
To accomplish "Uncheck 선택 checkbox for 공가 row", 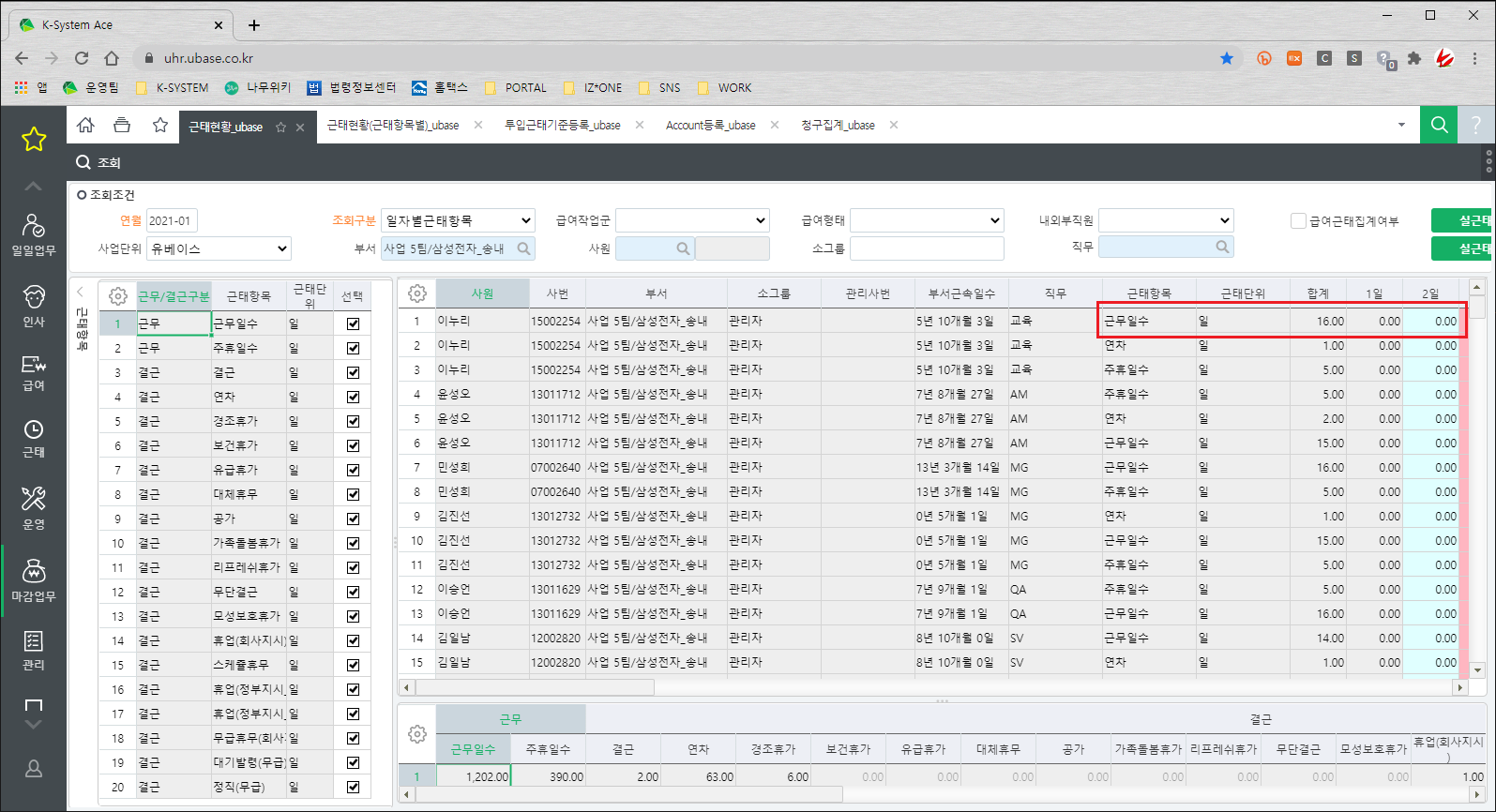I will pos(353,519).
